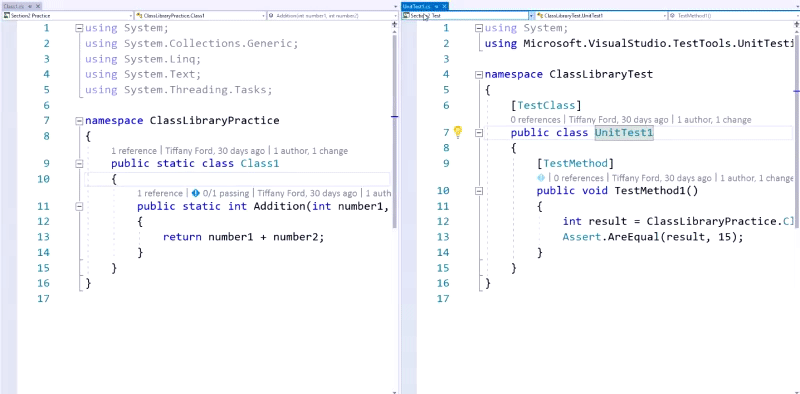The width and height of the screenshot is (800, 394).
Task: Click the test status icon above Addition method
Action: point(195,193)
